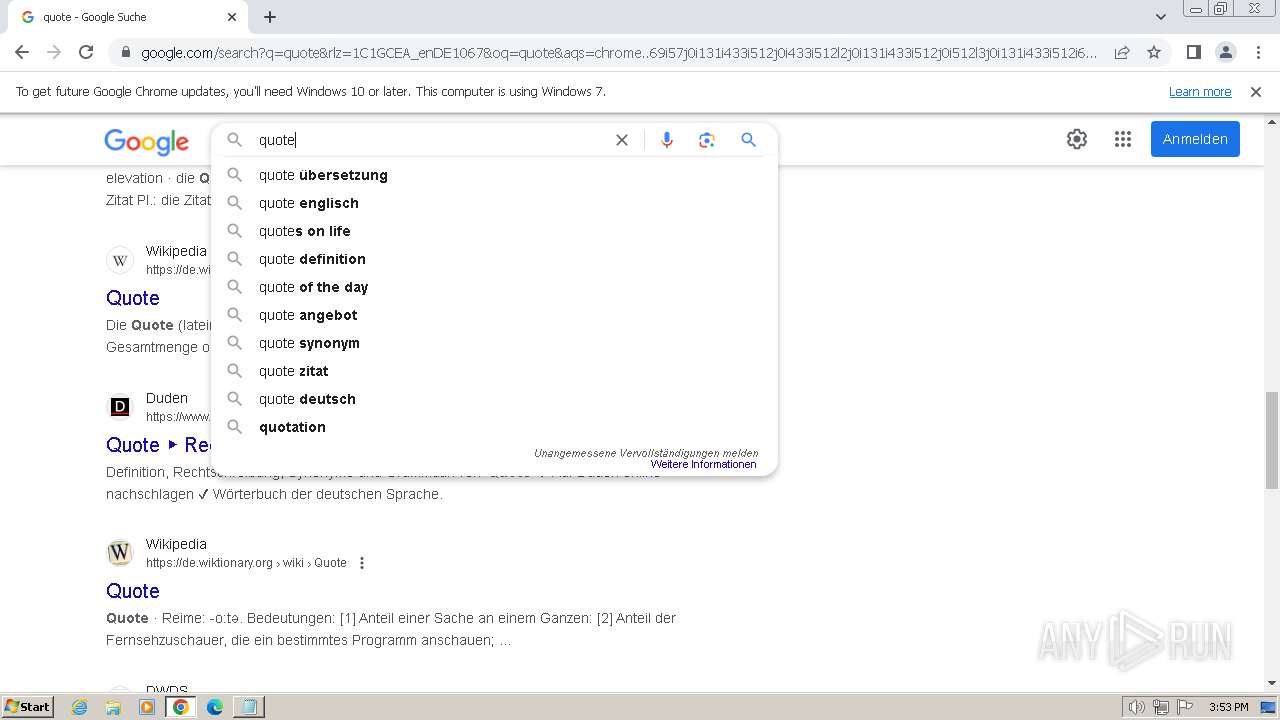Click the favicon of the de.wikipedia result

pyautogui.click(x=120, y=260)
